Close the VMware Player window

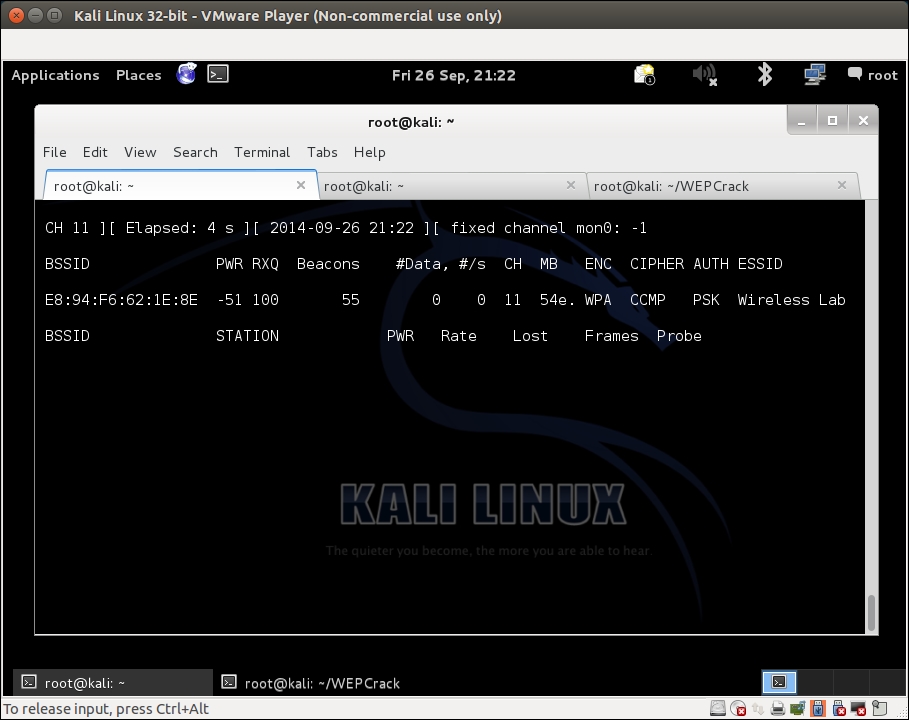[x=16, y=16]
